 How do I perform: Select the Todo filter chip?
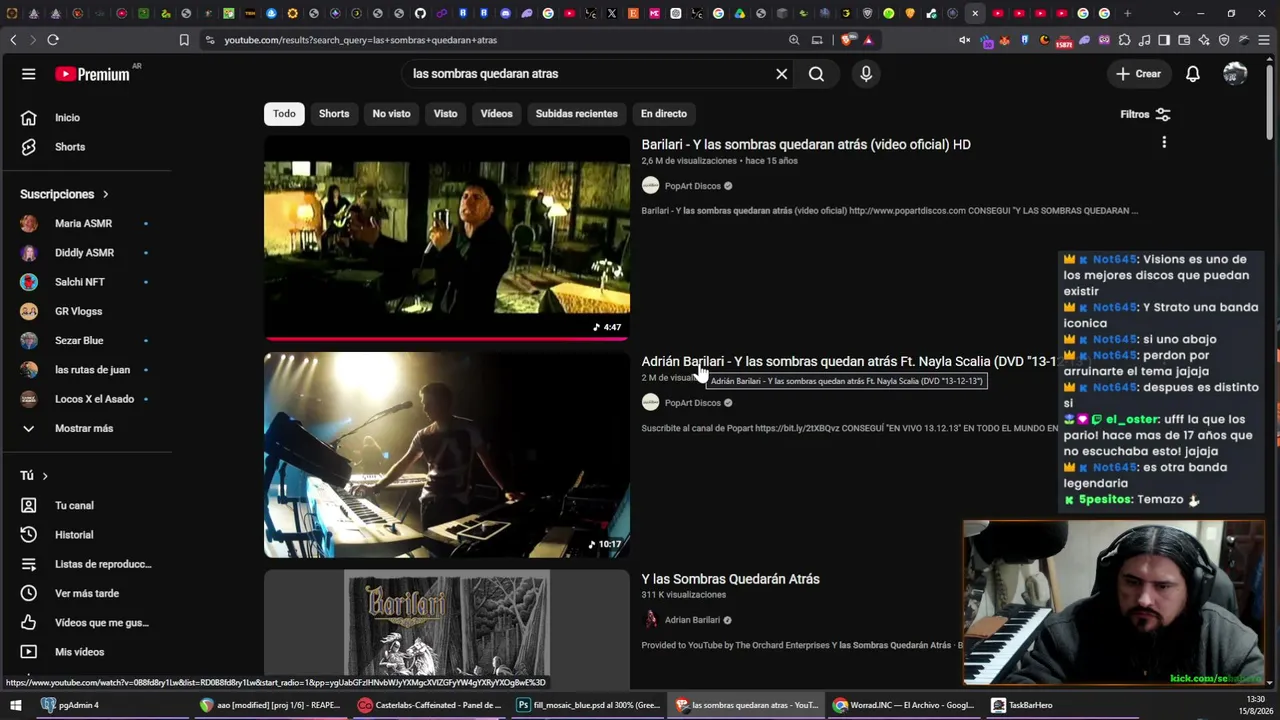[x=284, y=114]
